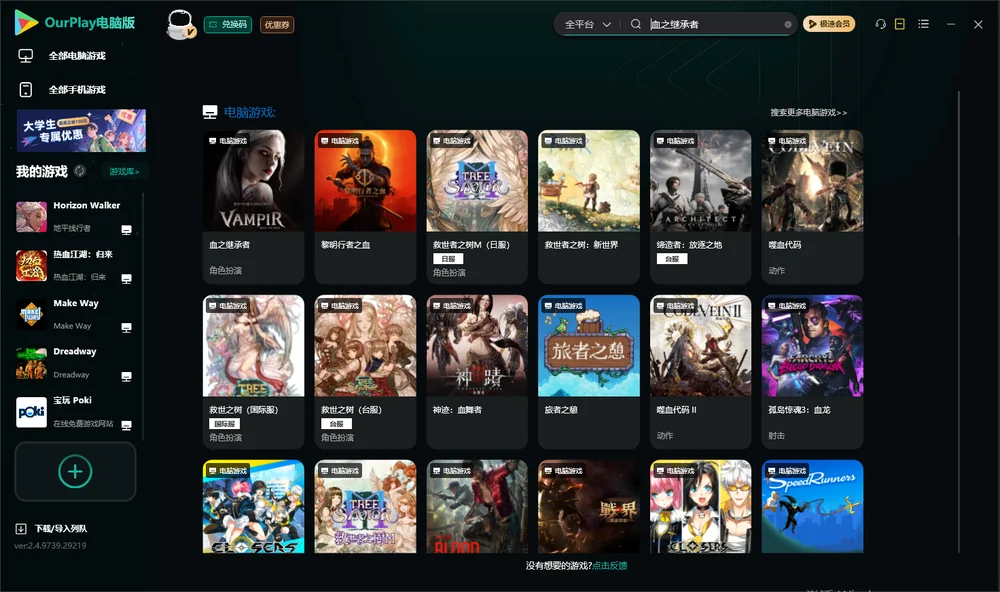
Task: Click the PC icon beside Dreadway
Action: click(x=126, y=376)
